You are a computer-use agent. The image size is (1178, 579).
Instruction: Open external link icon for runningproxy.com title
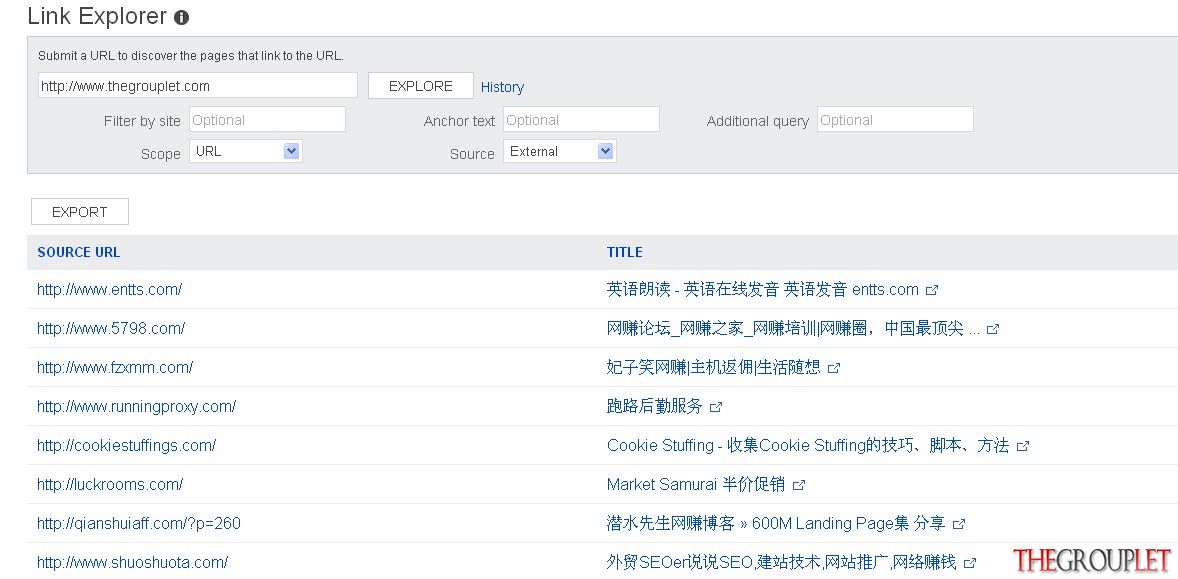point(716,407)
